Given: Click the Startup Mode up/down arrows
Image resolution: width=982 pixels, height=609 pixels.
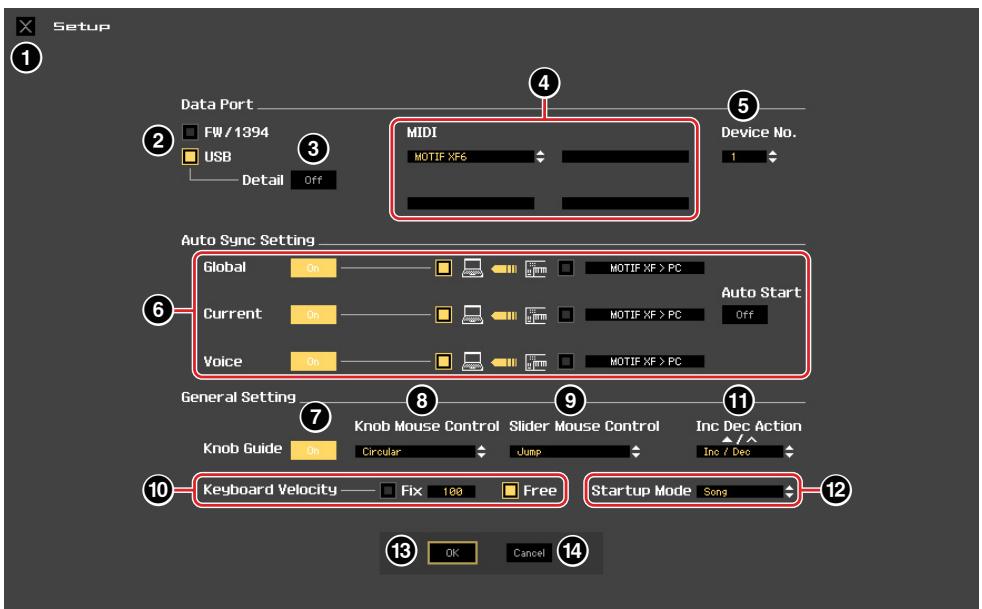Looking at the screenshot, I should (790, 492).
